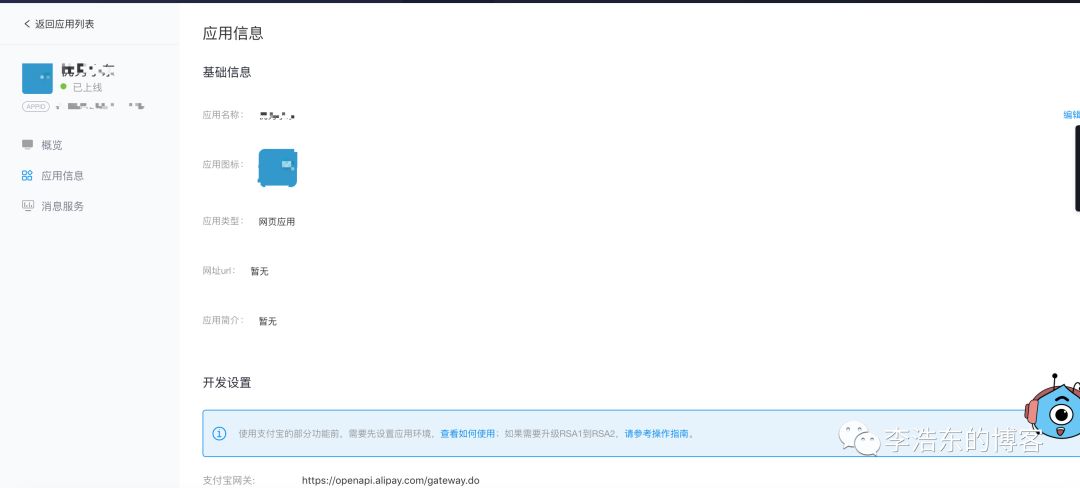
Task: Open 请参考操作指南 link
Action: point(656,434)
